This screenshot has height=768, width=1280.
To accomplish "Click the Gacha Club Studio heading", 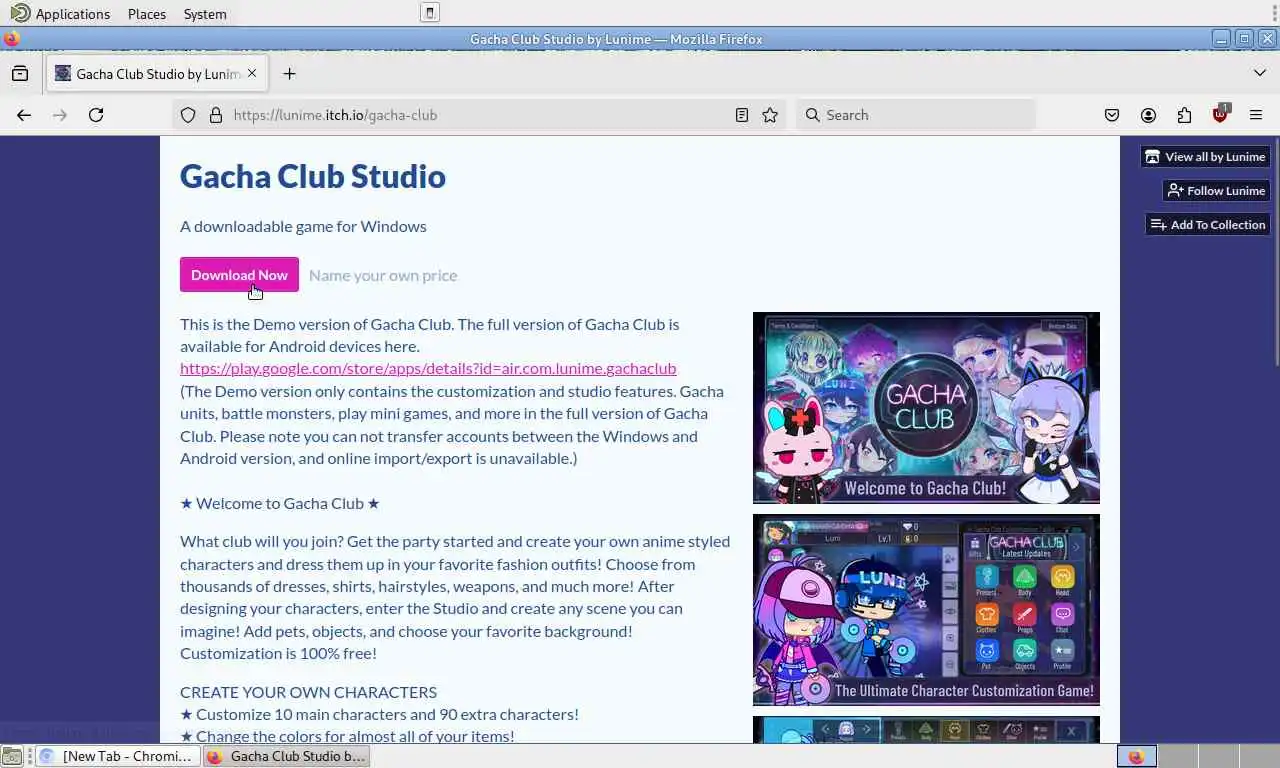I will [313, 176].
